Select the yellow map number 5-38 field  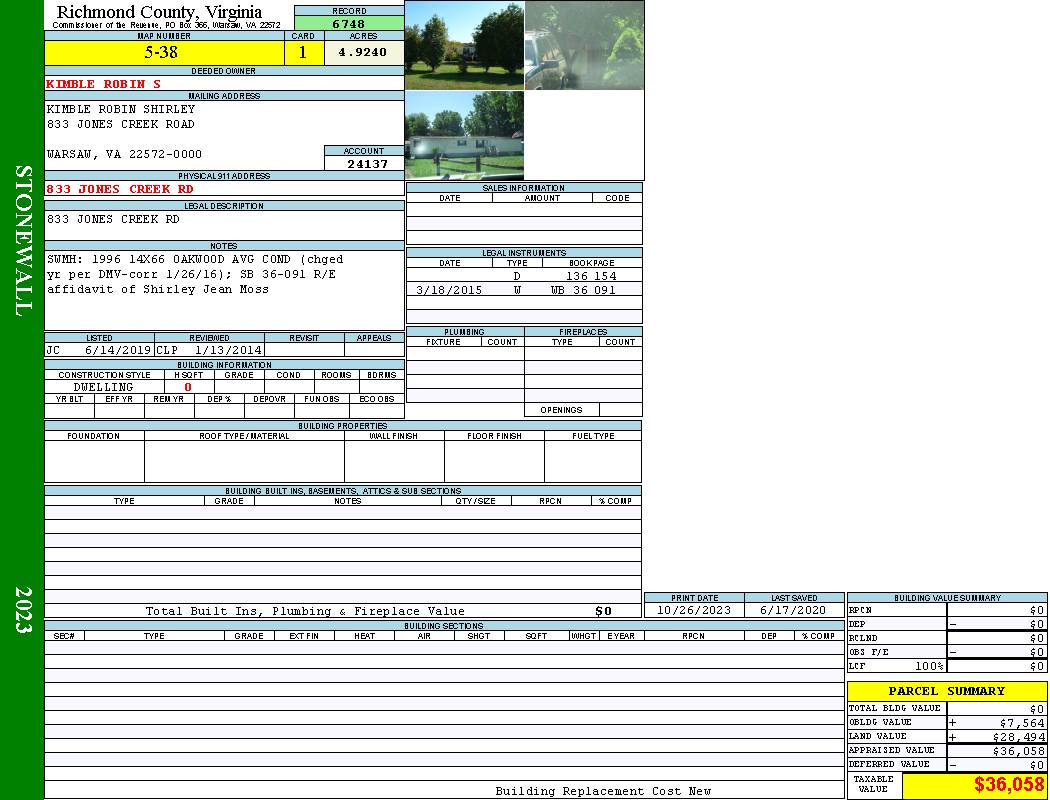(x=163, y=53)
